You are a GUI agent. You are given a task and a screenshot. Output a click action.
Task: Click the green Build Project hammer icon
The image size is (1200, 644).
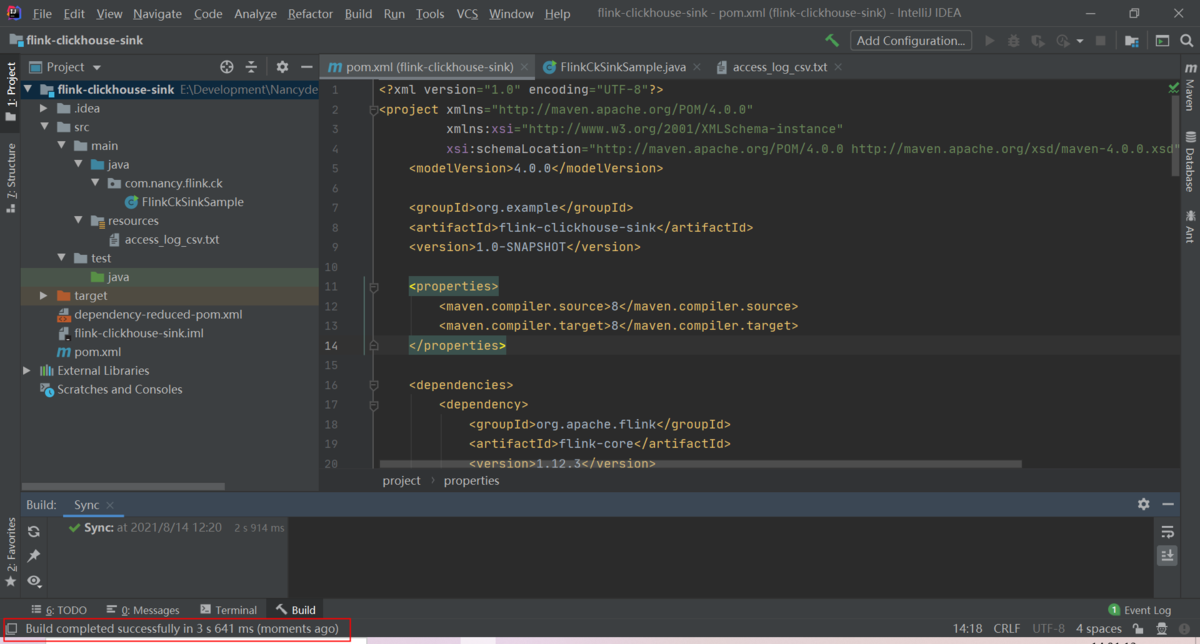coord(832,41)
